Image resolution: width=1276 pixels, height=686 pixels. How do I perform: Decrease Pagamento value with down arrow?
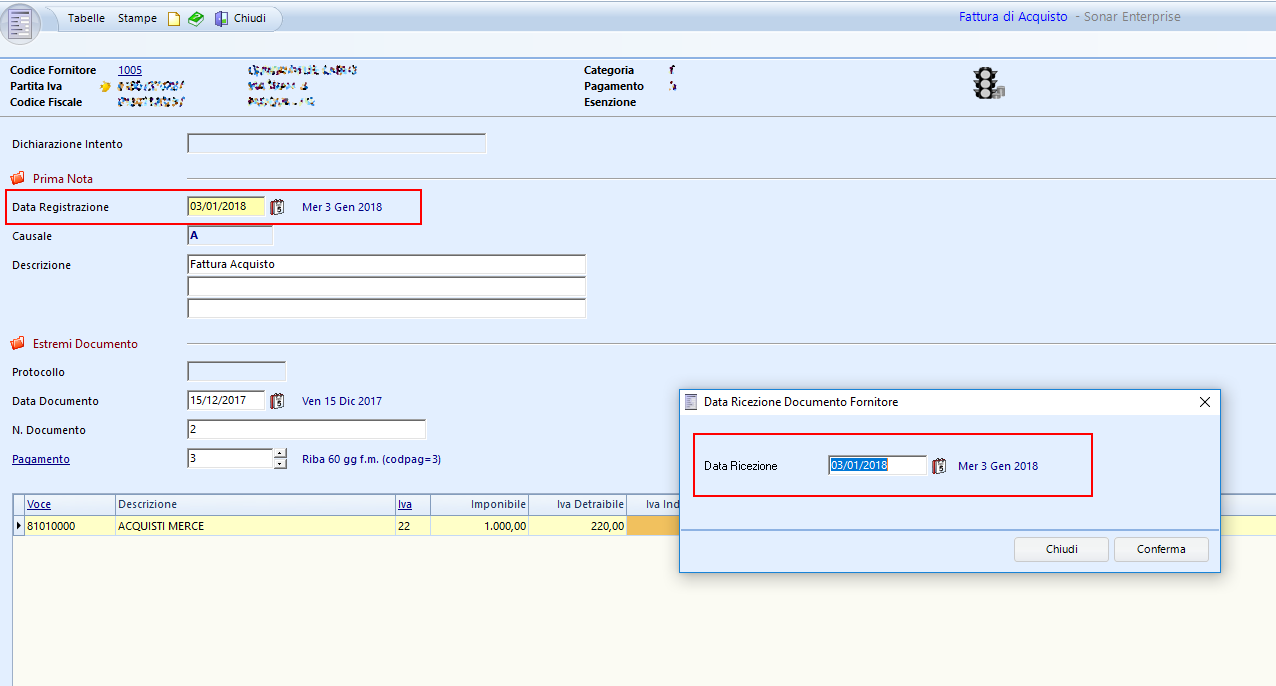(279, 464)
